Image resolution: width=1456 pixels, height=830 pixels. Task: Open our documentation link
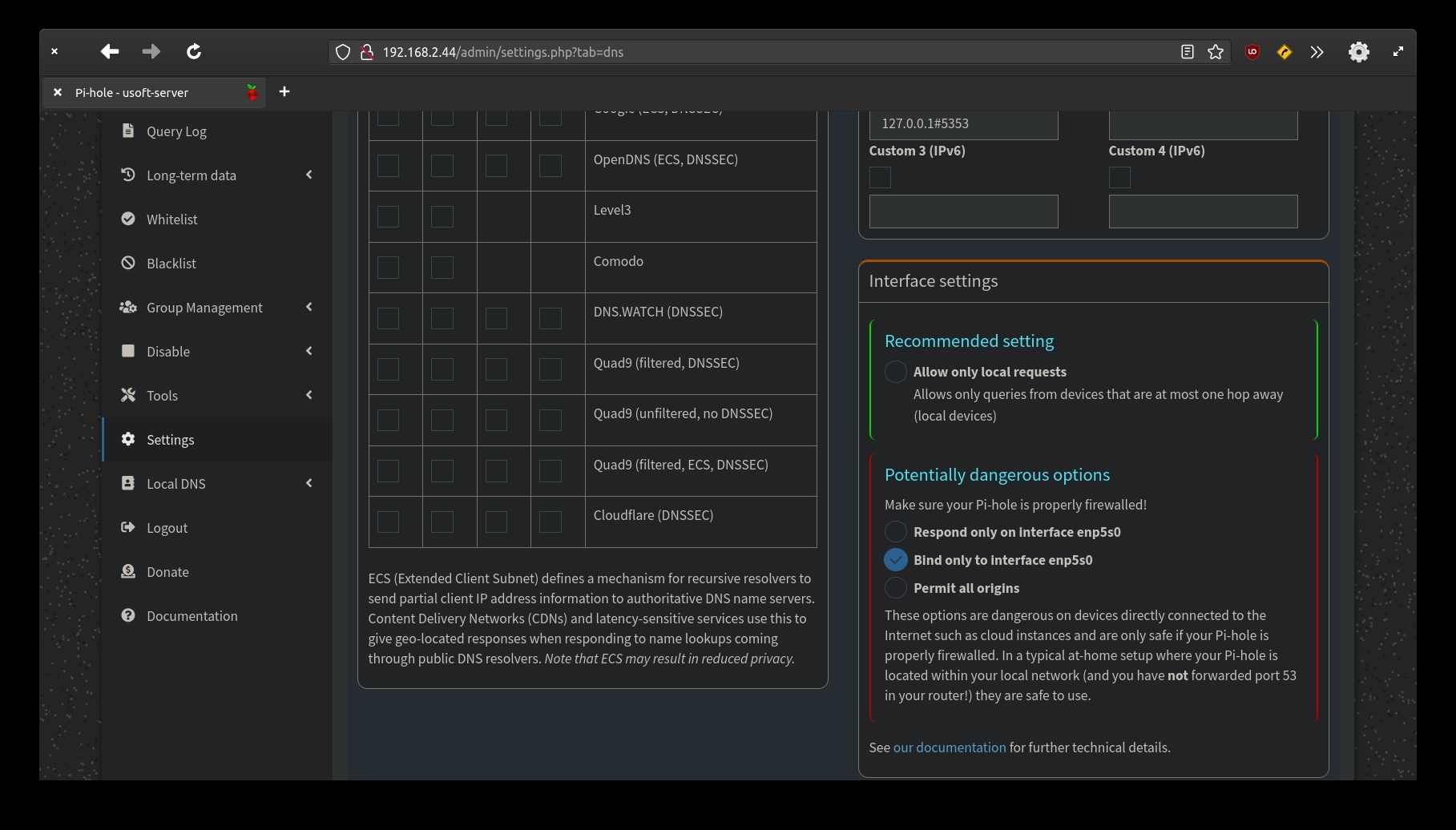pyautogui.click(x=950, y=747)
